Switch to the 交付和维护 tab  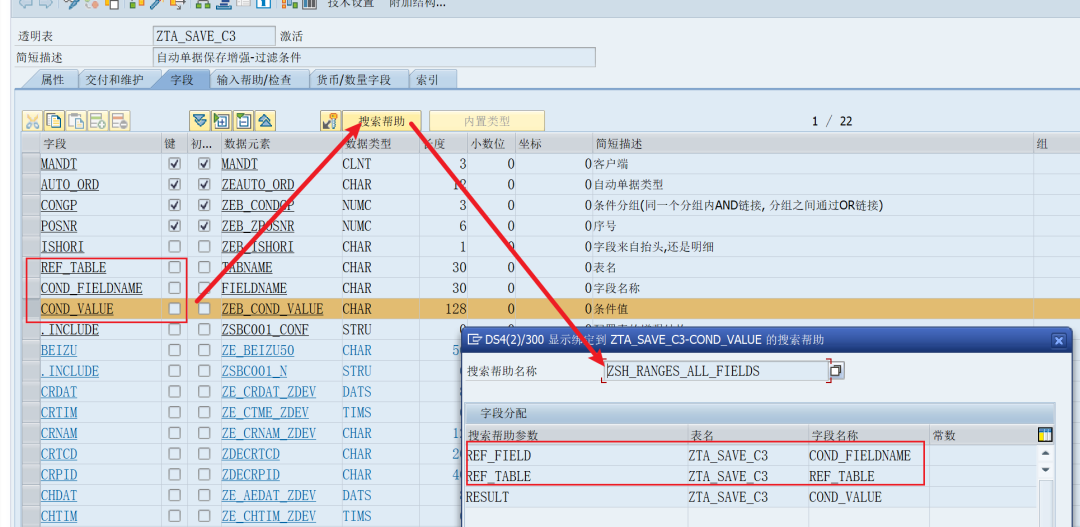[x=114, y=80]
